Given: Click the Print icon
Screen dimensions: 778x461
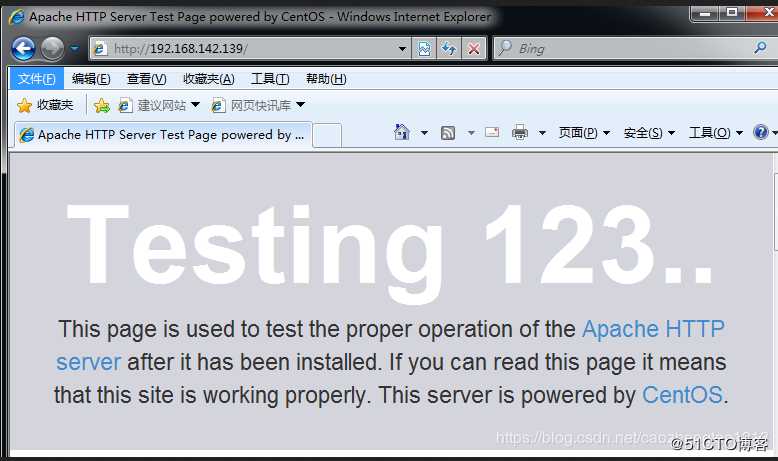Looking at the screenshot, I should tap(520, 132).
